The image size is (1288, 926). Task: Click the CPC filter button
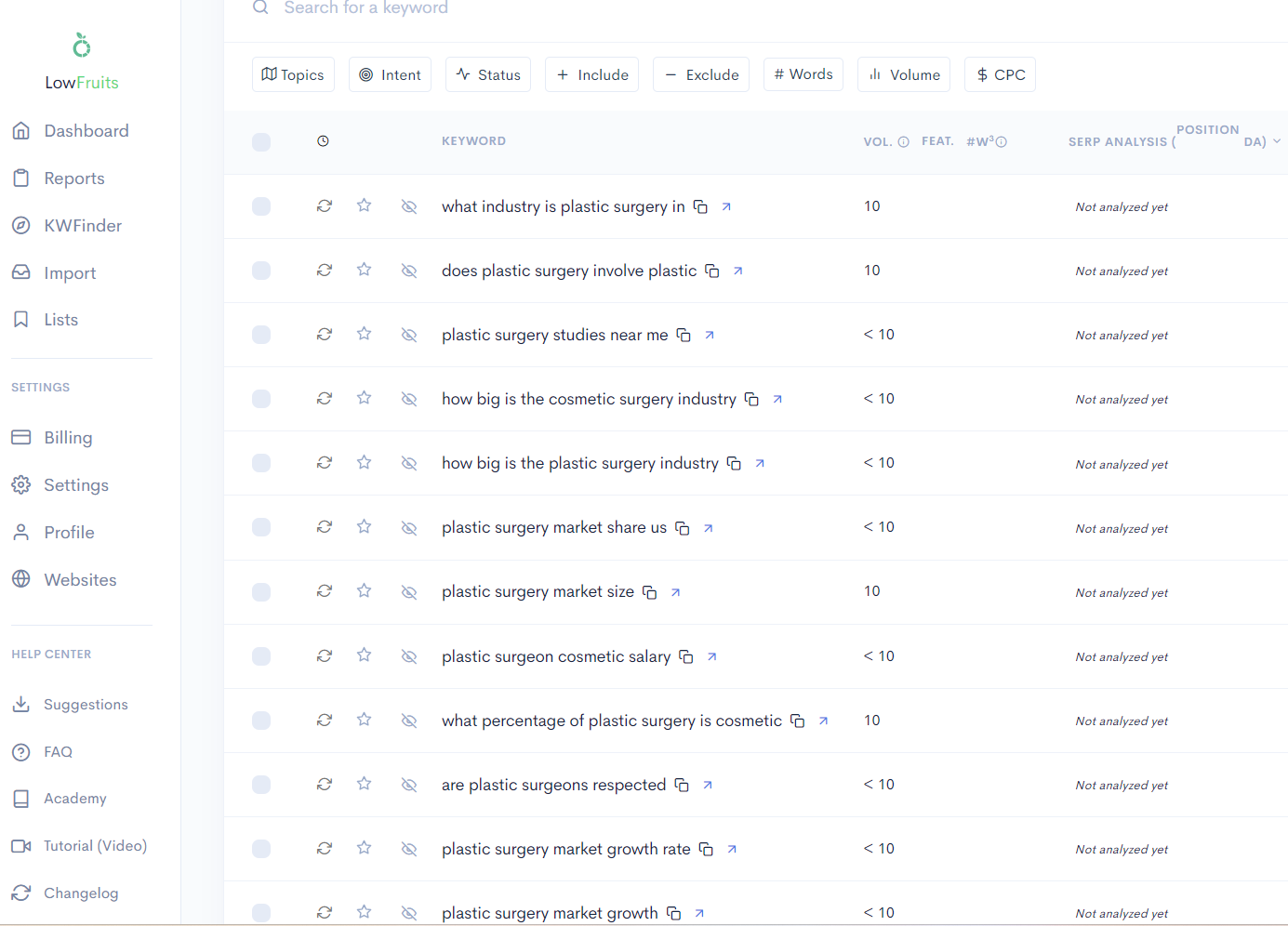tap(1000, 74)
